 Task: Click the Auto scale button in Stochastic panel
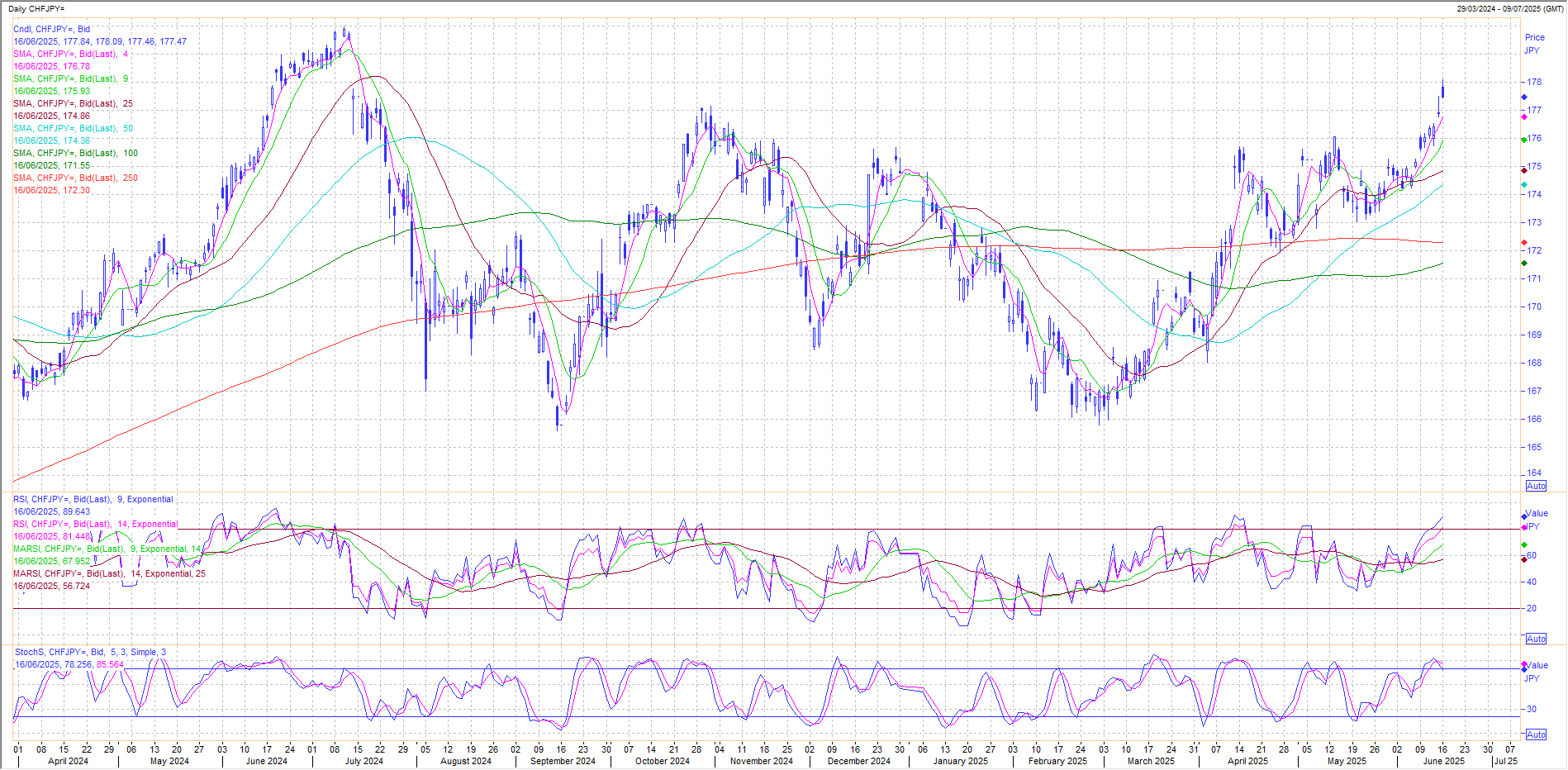(x=1536, y=734)
